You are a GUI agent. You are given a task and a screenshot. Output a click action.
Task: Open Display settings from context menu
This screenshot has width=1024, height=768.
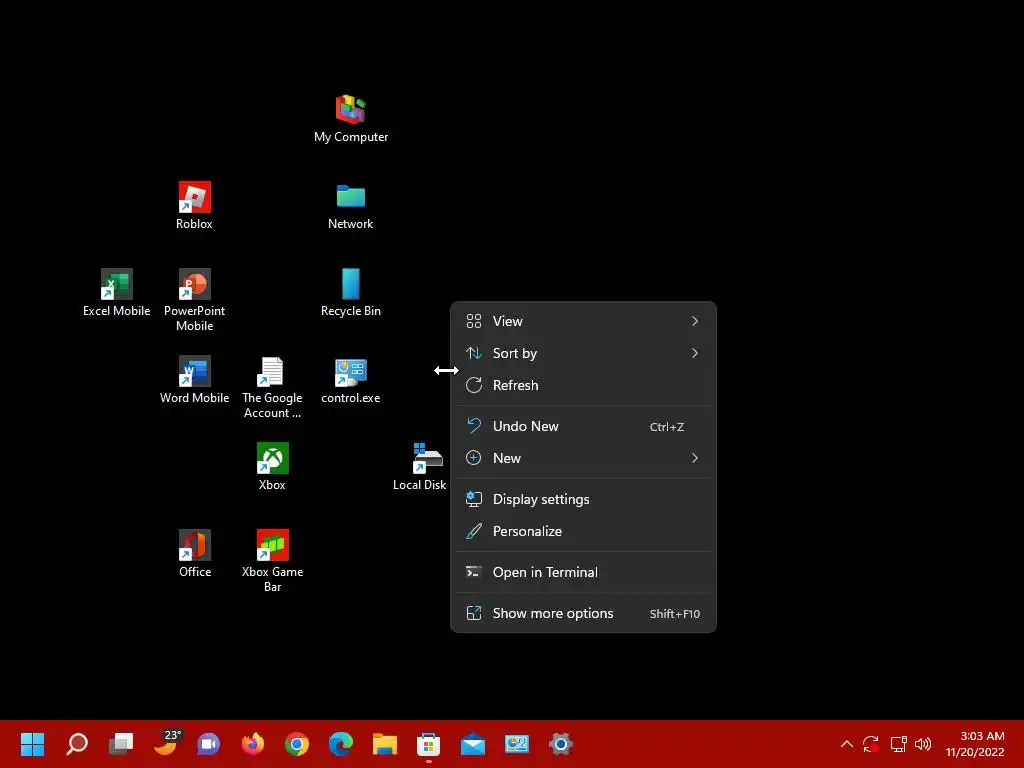(583, 500)
